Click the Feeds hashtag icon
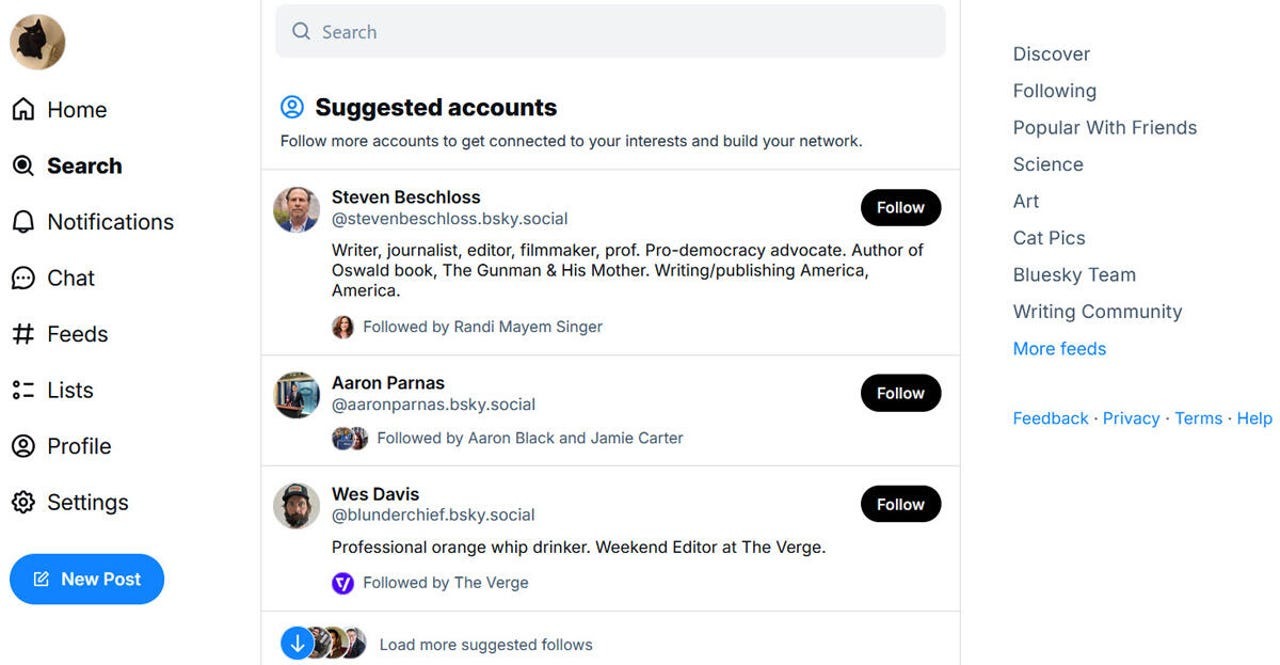This screenshot has height=665, width=1280. 23,334
